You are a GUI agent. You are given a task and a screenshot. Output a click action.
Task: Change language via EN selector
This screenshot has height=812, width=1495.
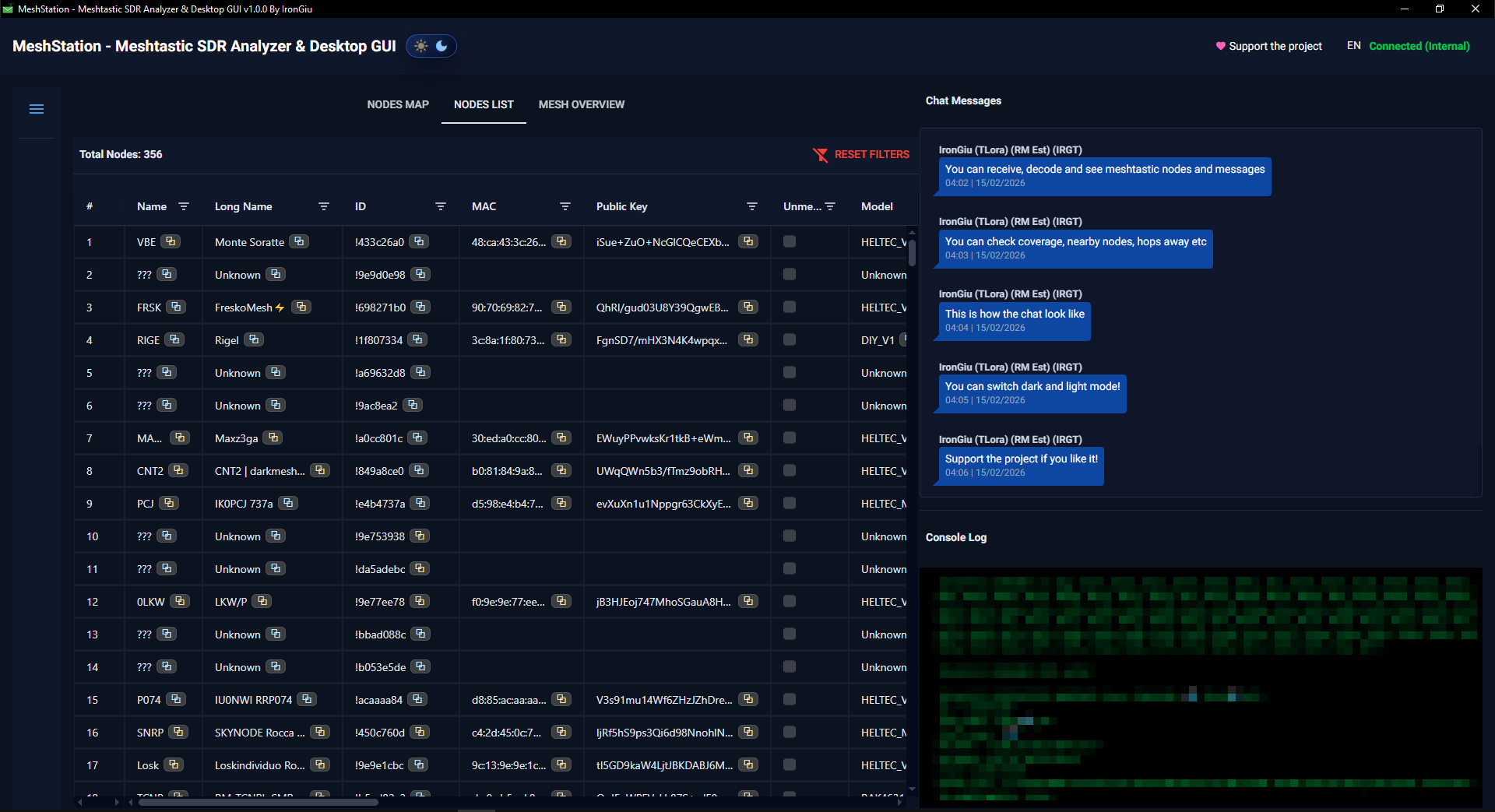pos(1354,46)
